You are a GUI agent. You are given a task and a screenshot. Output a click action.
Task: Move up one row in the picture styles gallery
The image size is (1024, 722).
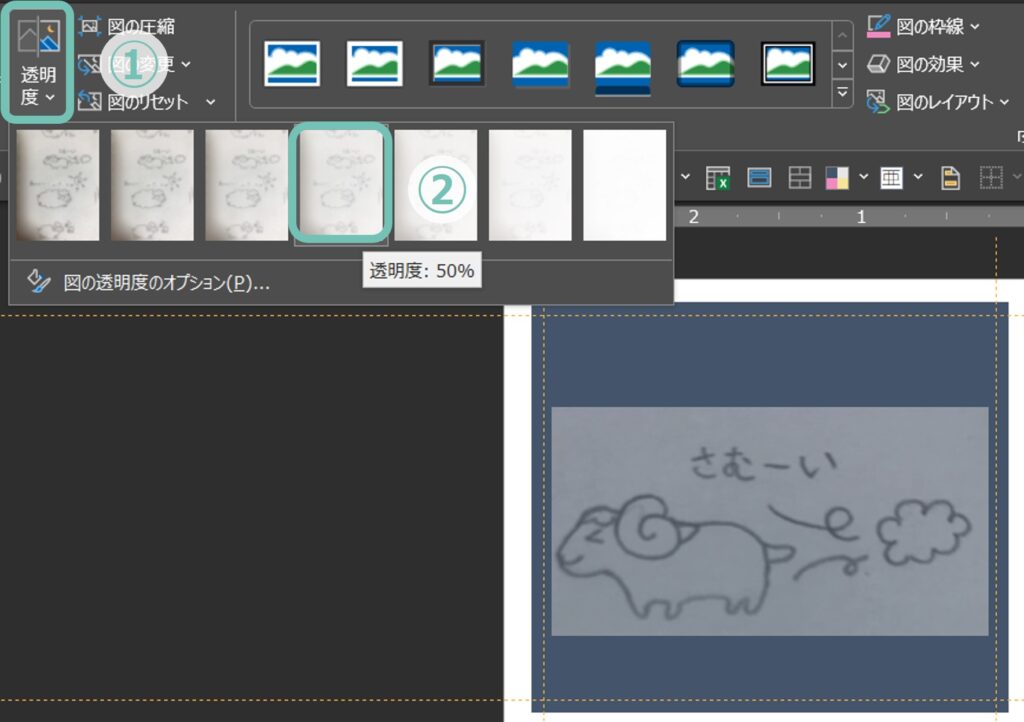pos(842,36)
